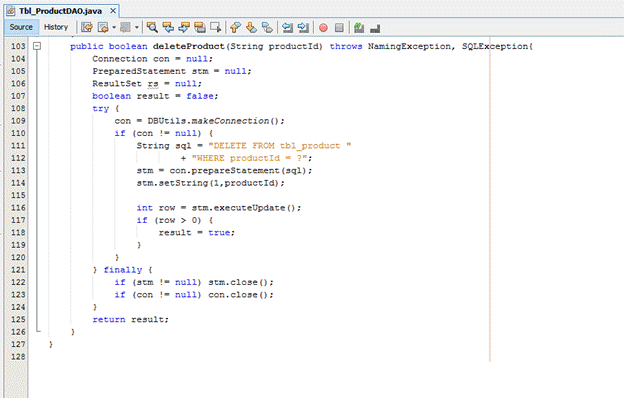Click the Java file icon on tab

pos(11,11)
